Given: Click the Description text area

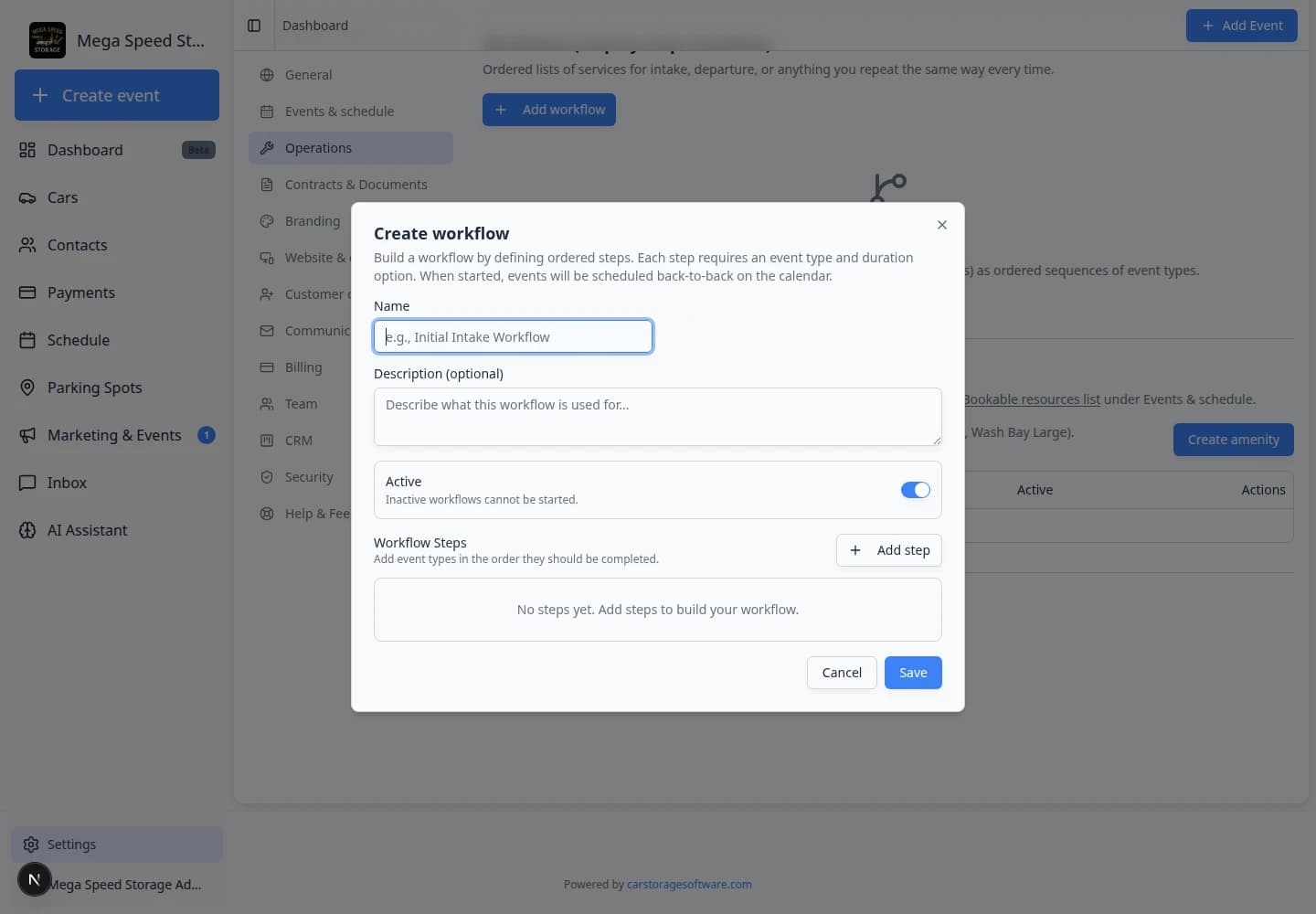Looking at the screenshot, I should click(658, 417).
